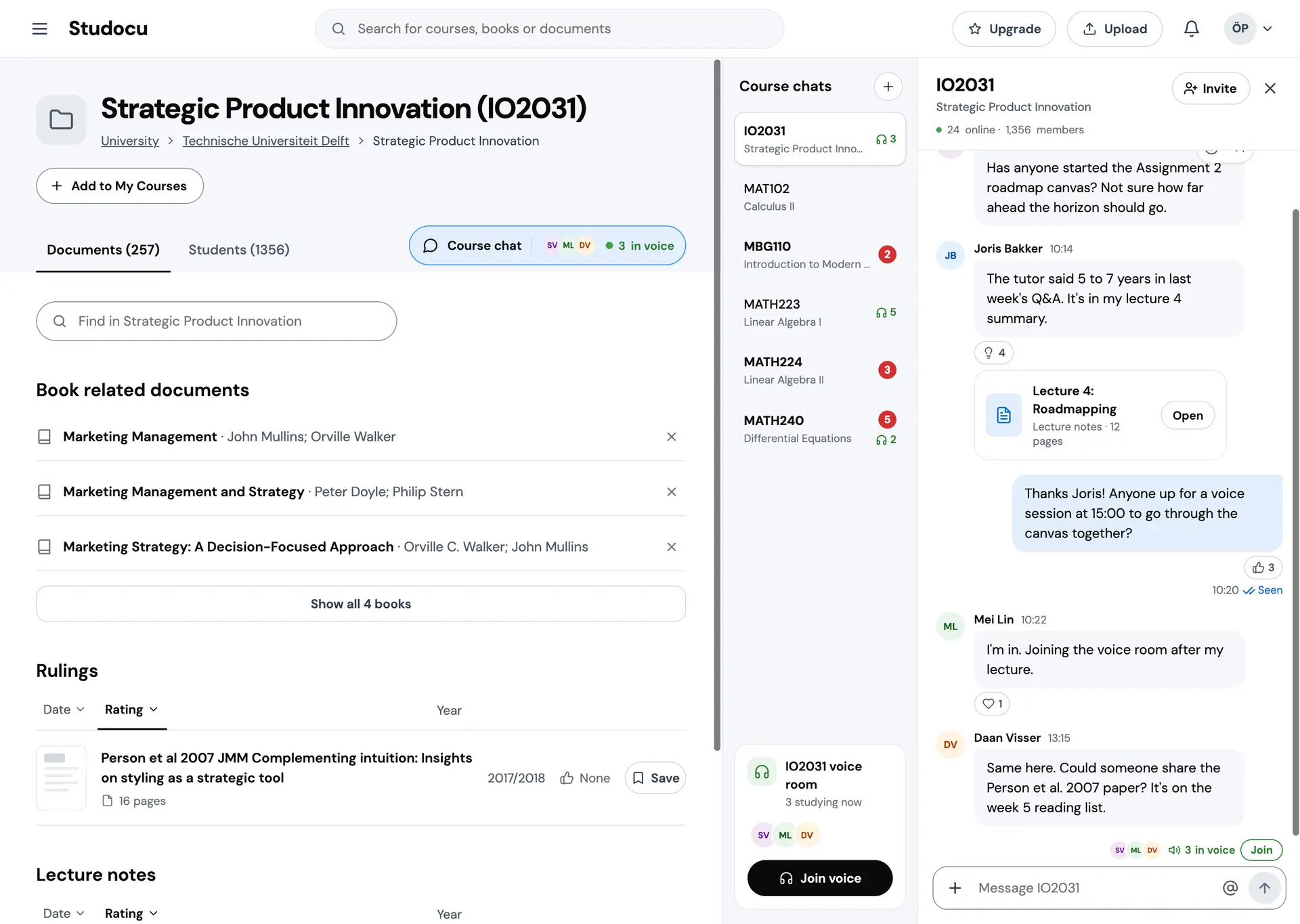1300x924 pixels.
Task: Expand the Rating sort under Lecture notes
Action: (x=131, y=913)
